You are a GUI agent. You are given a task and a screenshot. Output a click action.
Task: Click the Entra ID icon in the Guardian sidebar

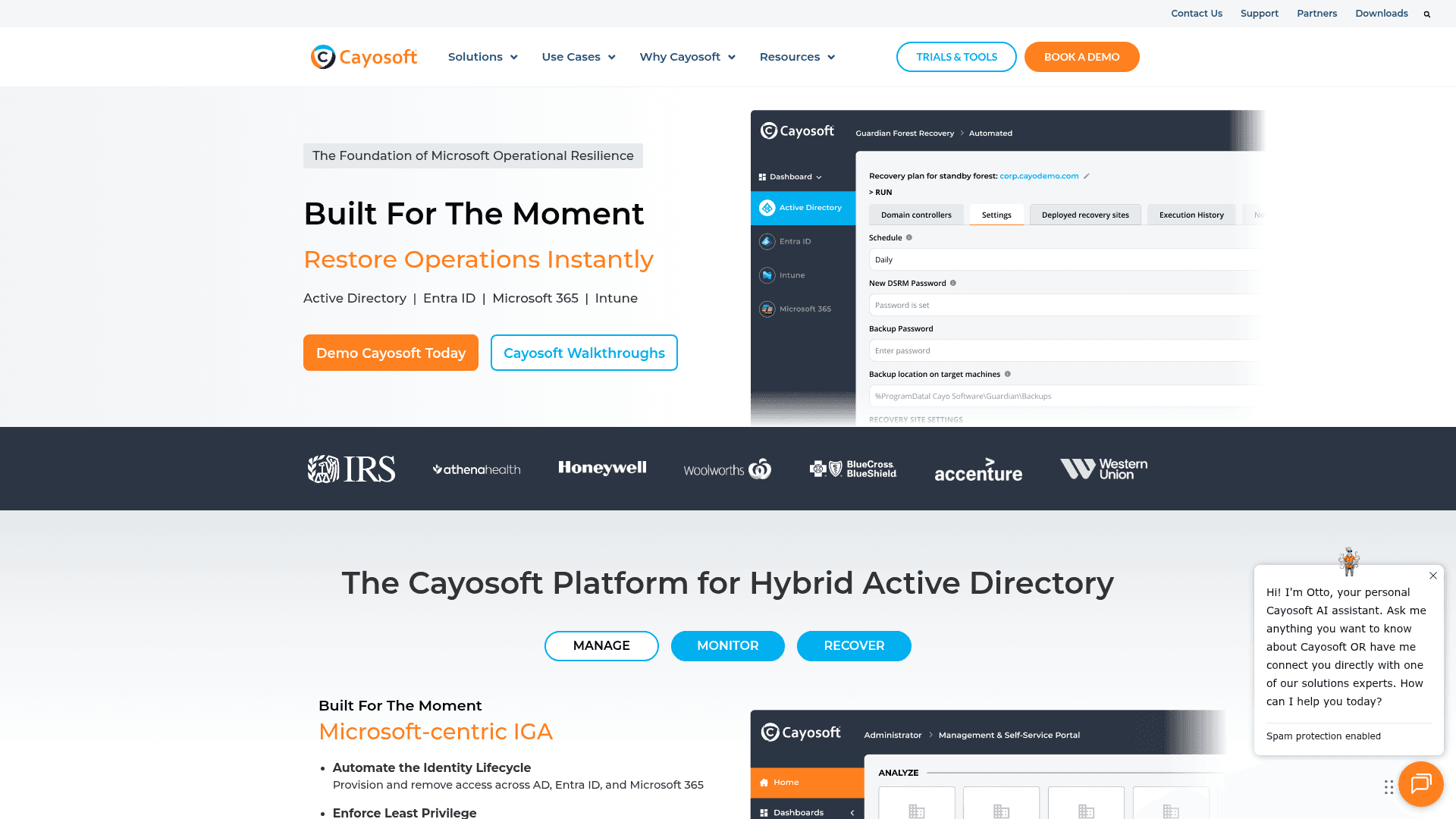[x=767, y=241]
